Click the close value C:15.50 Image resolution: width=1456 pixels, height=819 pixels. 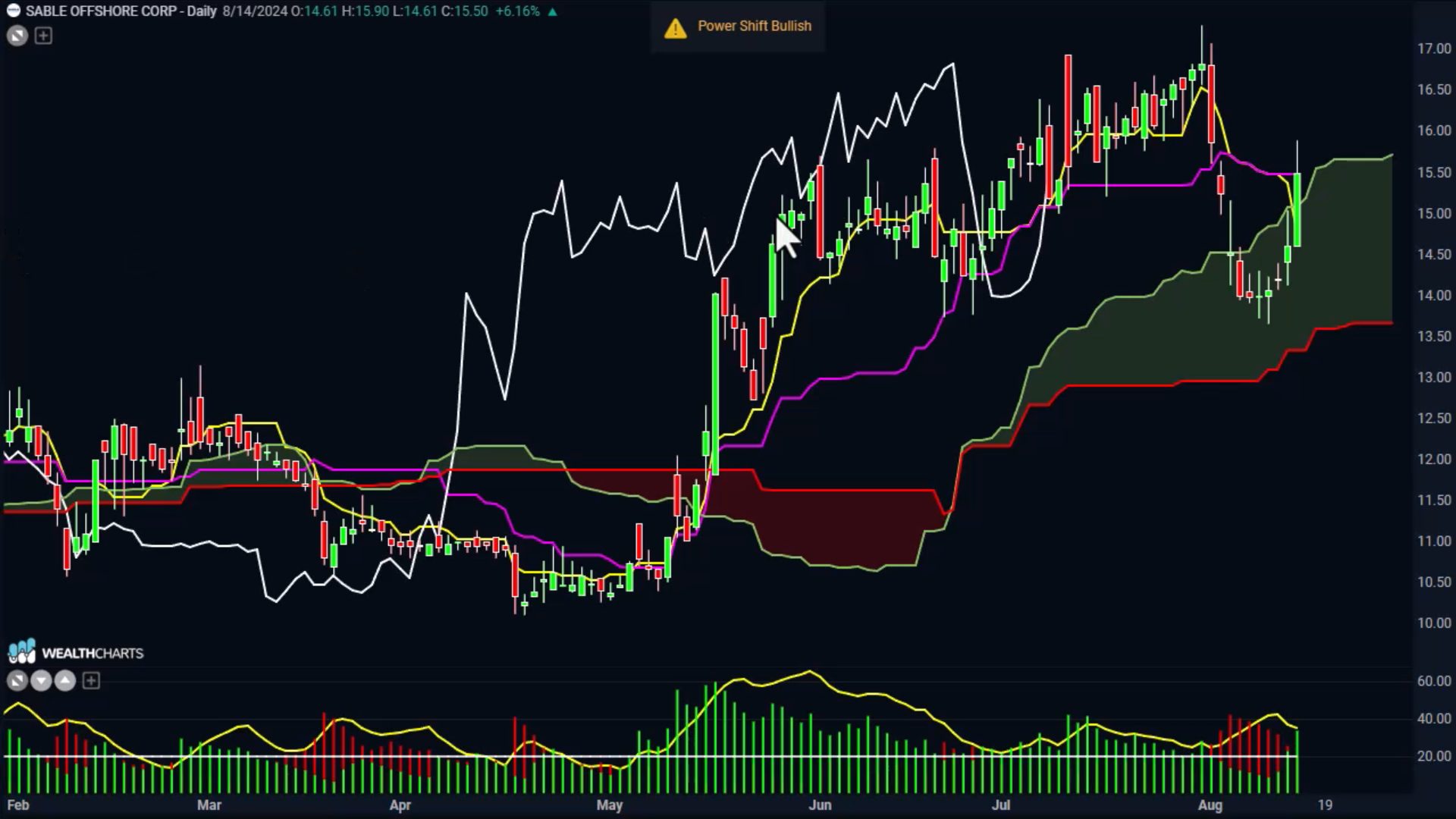point(465,11)
